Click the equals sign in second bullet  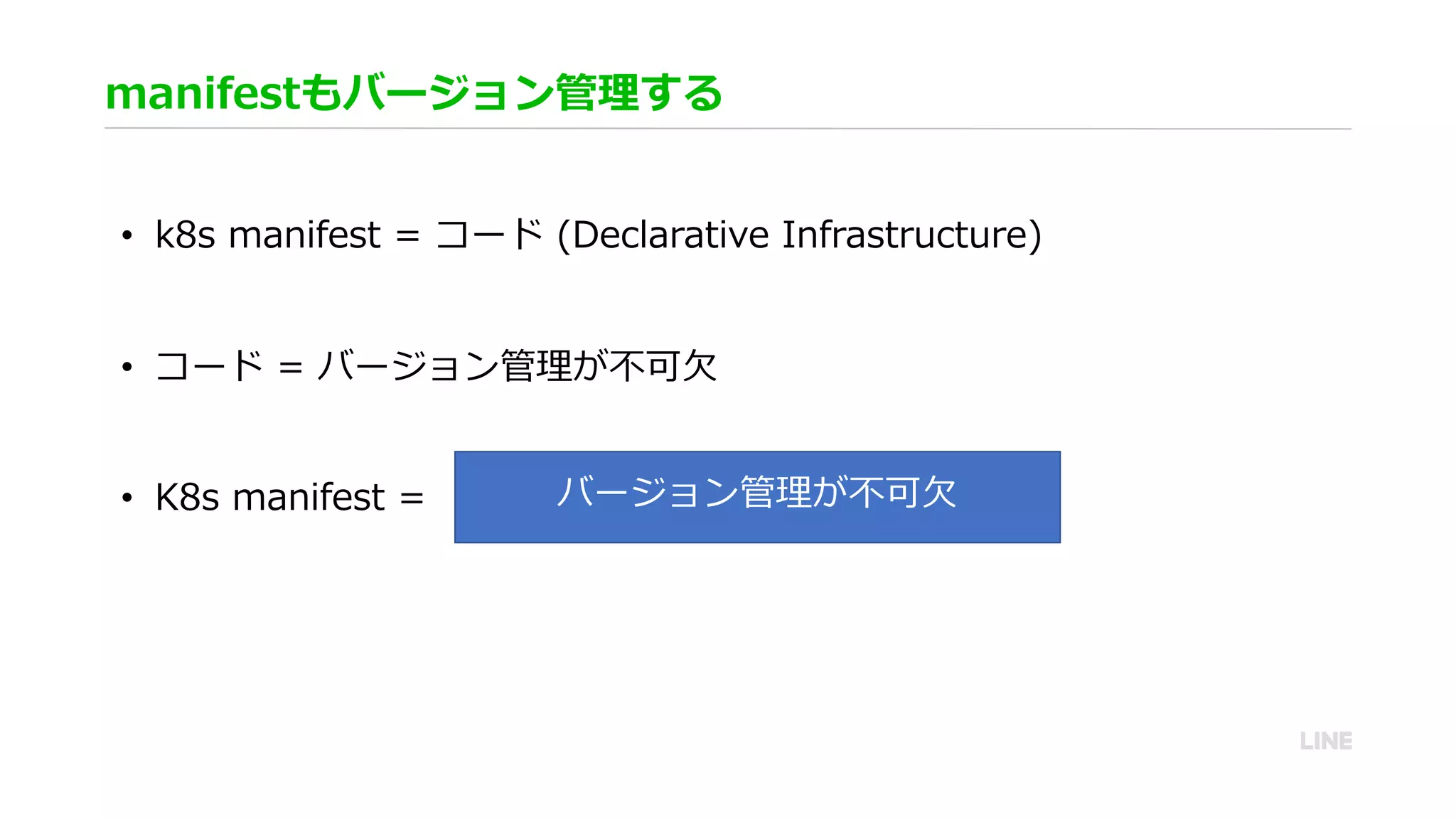coord(291,368)
